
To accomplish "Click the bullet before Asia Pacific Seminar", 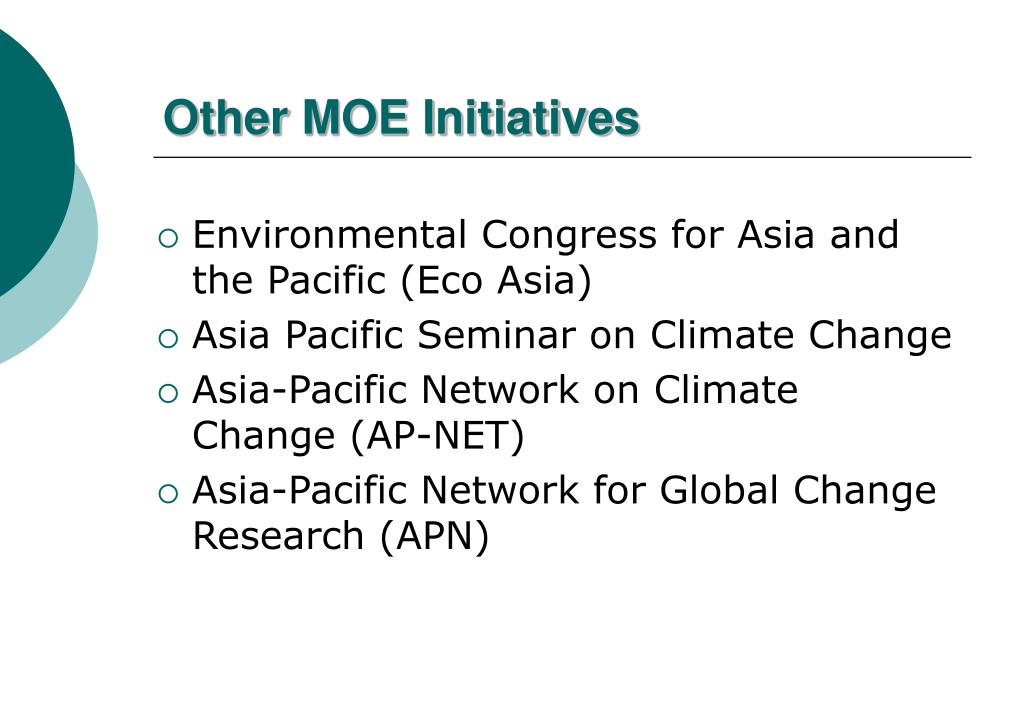I will [x=168, y=338].
